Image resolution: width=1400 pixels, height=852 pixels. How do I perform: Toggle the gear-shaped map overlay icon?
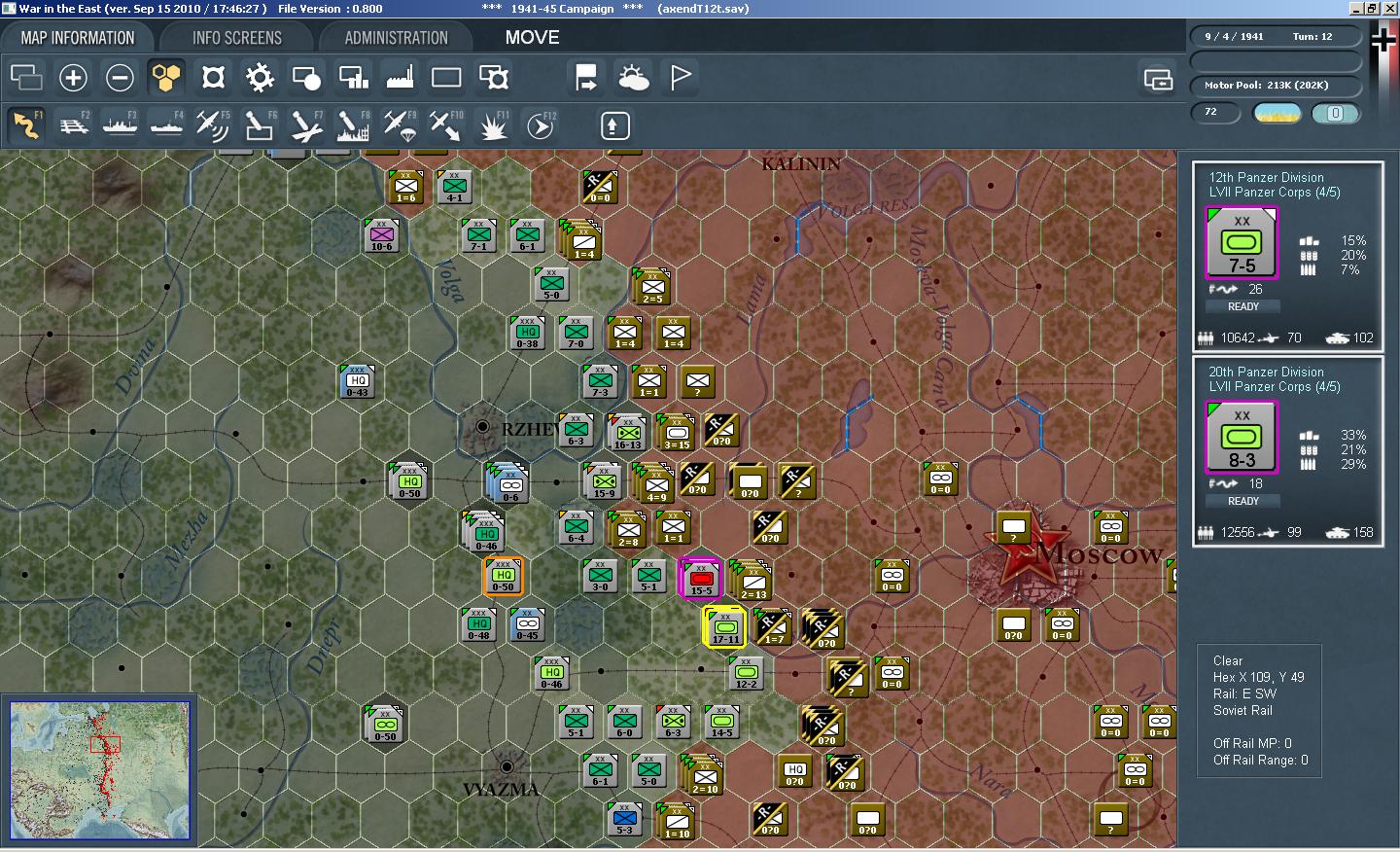260,78
